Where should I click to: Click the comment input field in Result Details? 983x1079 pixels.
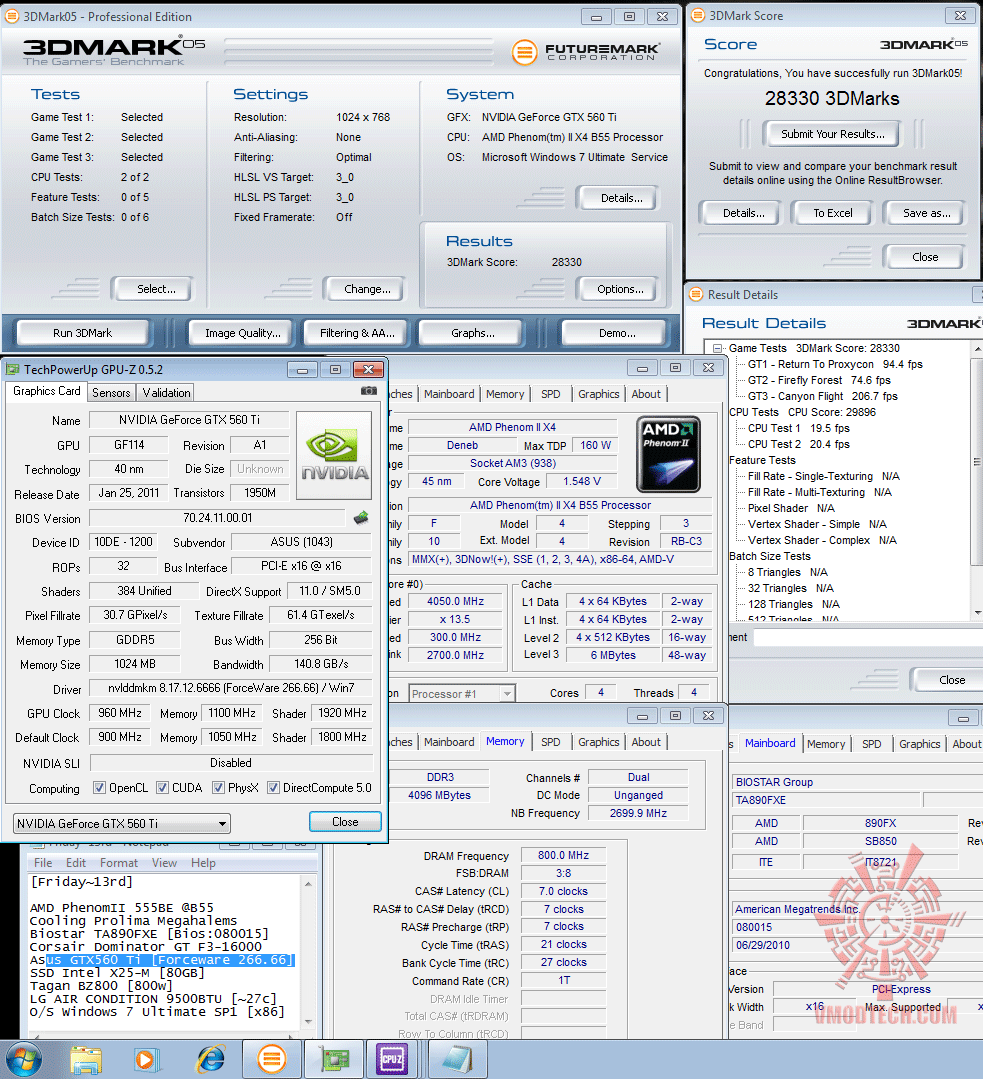click(x=867, y=637)
